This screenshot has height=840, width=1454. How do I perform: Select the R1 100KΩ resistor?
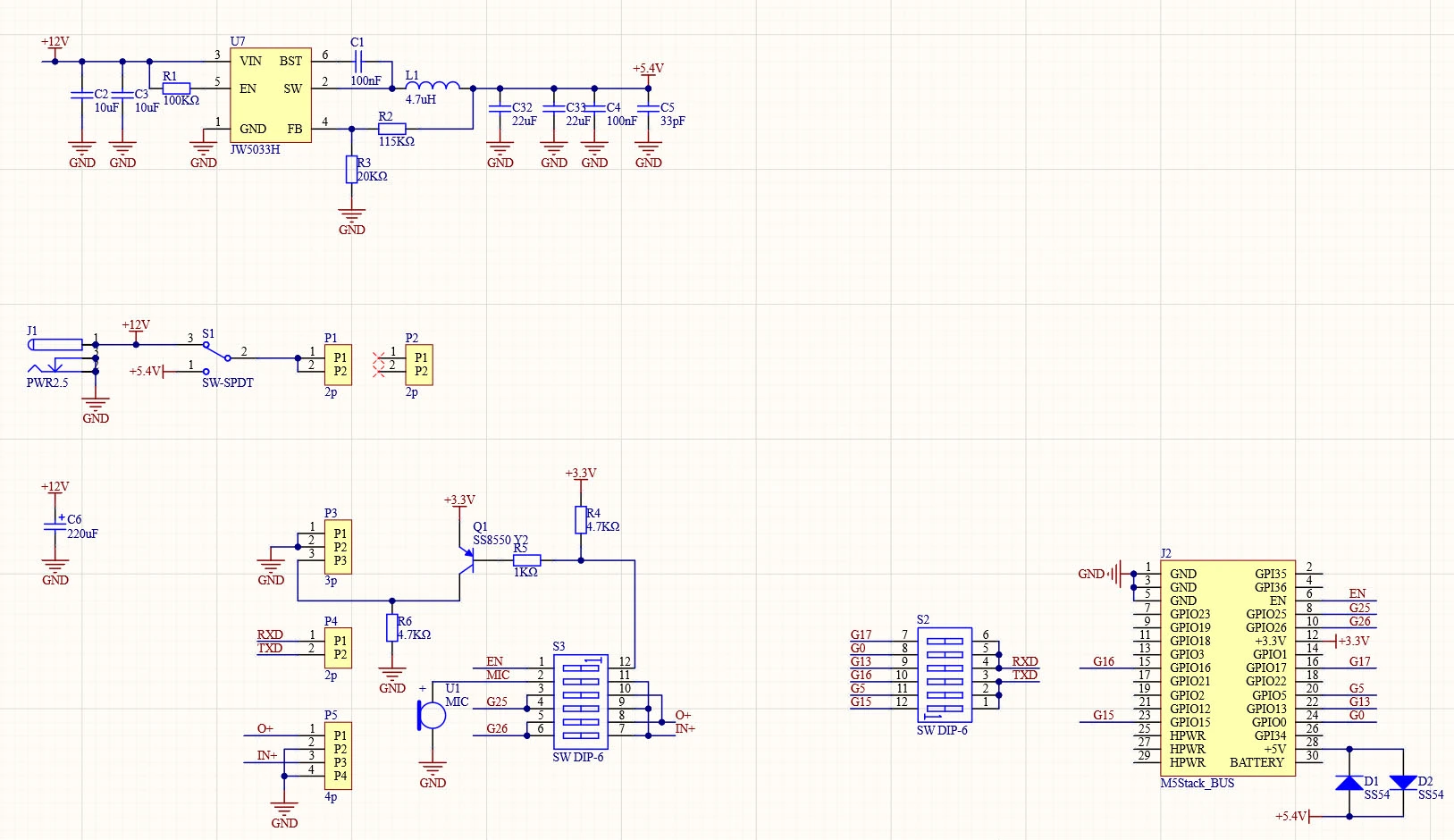pyautogui.click(x=176, y=88)
